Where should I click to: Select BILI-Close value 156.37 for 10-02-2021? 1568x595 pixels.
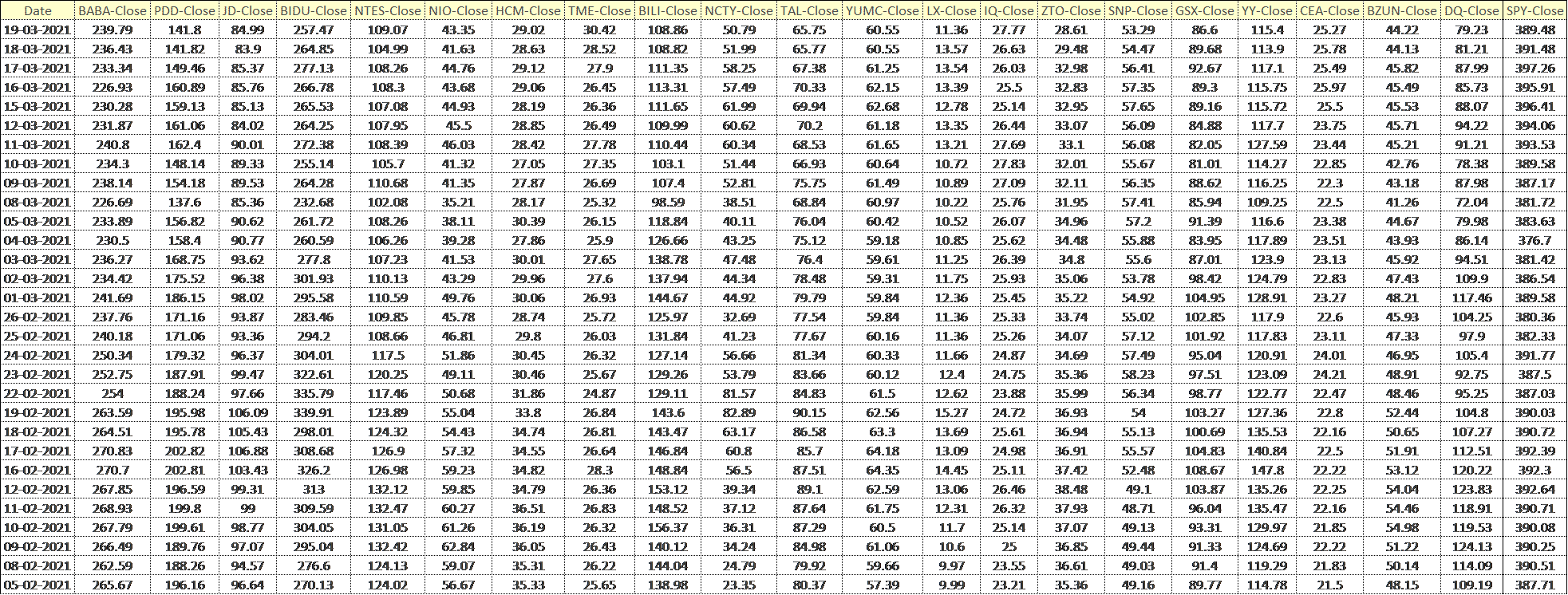pos(668,527)
